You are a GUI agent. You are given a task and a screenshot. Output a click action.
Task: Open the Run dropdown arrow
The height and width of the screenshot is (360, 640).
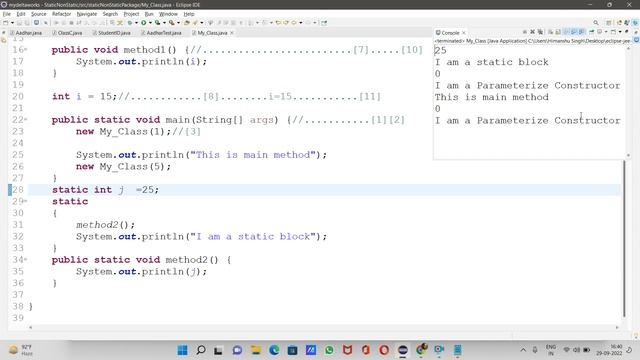(x=150, y=23)
